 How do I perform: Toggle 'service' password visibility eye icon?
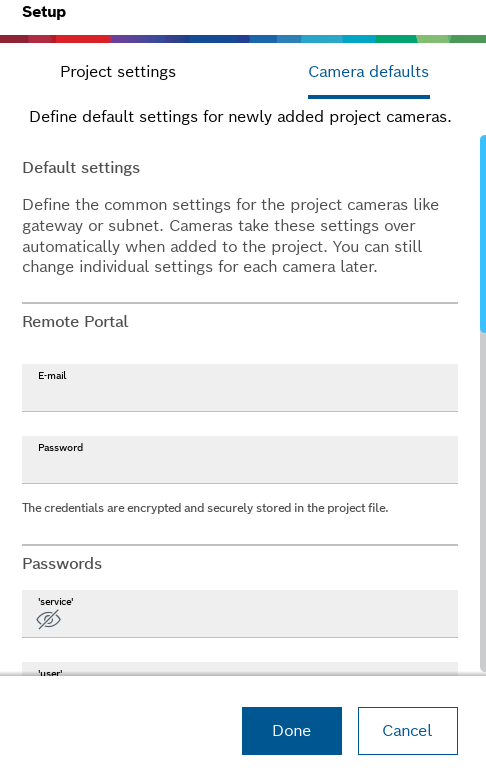click(48, 620)
